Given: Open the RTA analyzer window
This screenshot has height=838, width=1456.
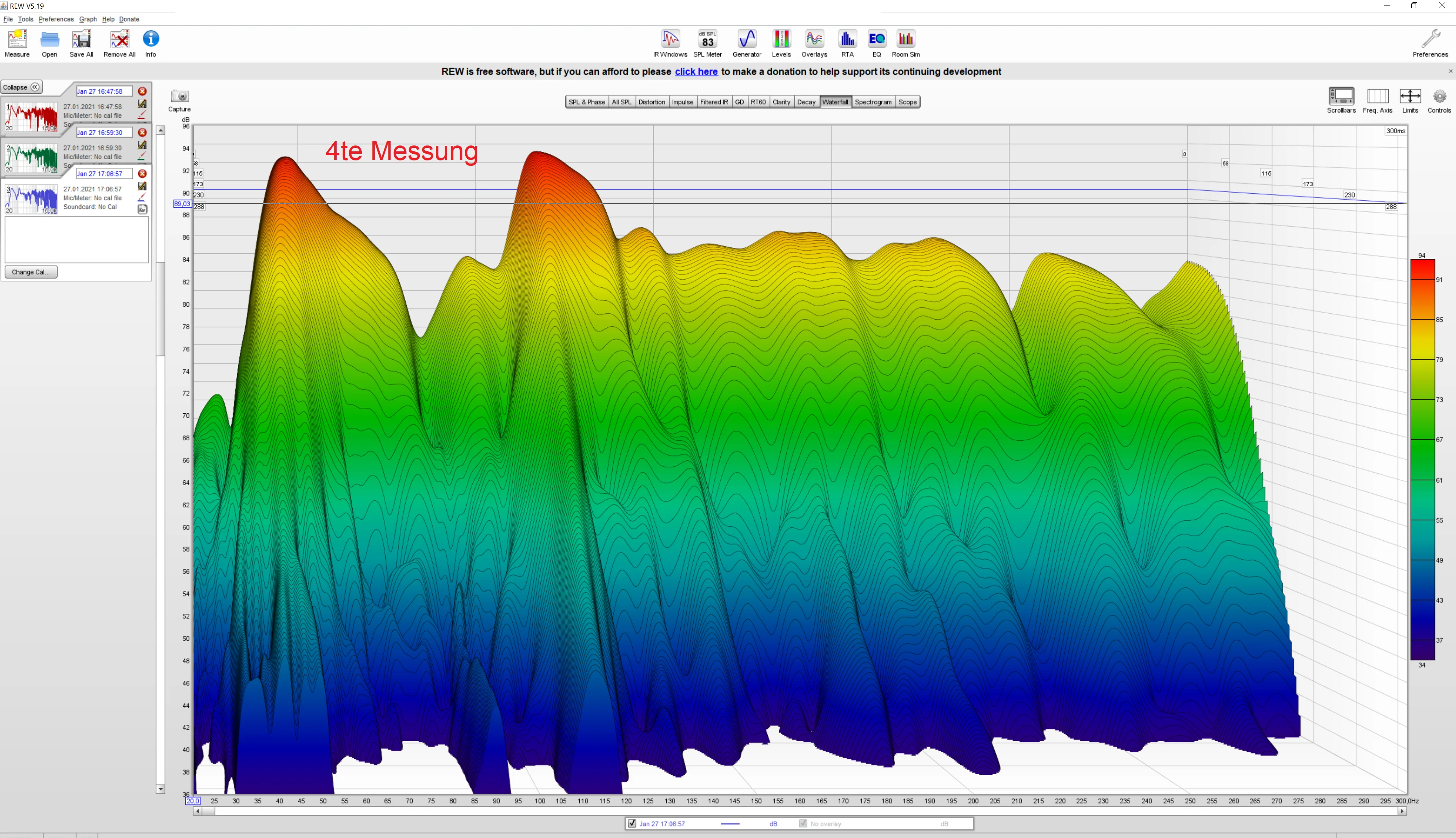Looking at the screenshot, I should pos(847,44).
